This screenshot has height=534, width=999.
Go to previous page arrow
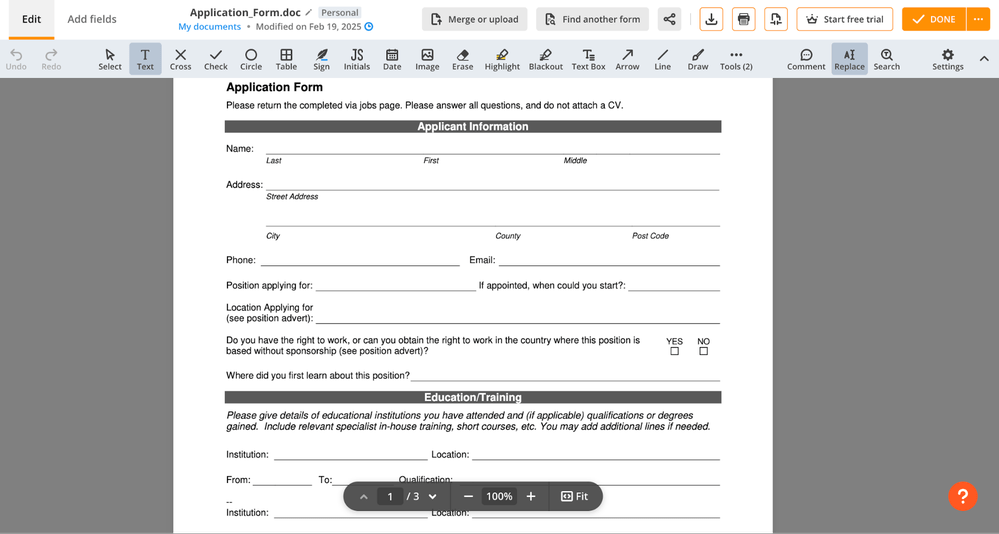click(x=363, y=496)
